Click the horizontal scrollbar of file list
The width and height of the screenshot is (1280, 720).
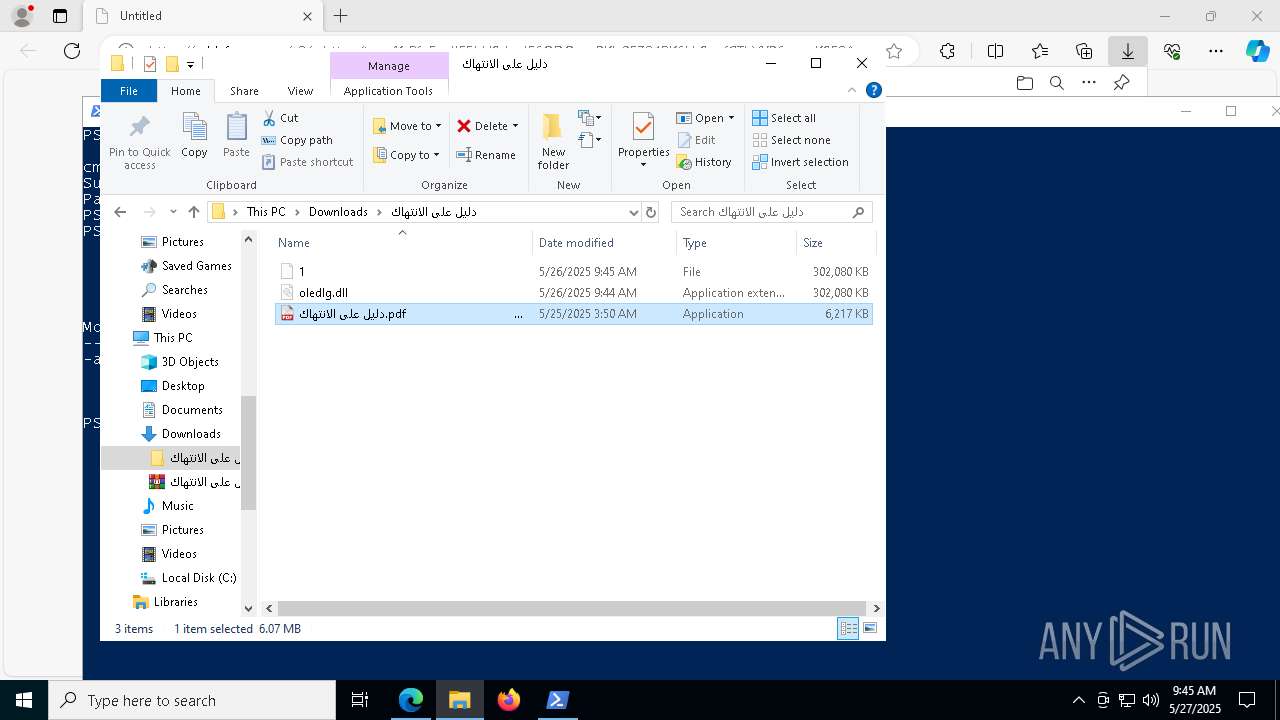[571, 608]
